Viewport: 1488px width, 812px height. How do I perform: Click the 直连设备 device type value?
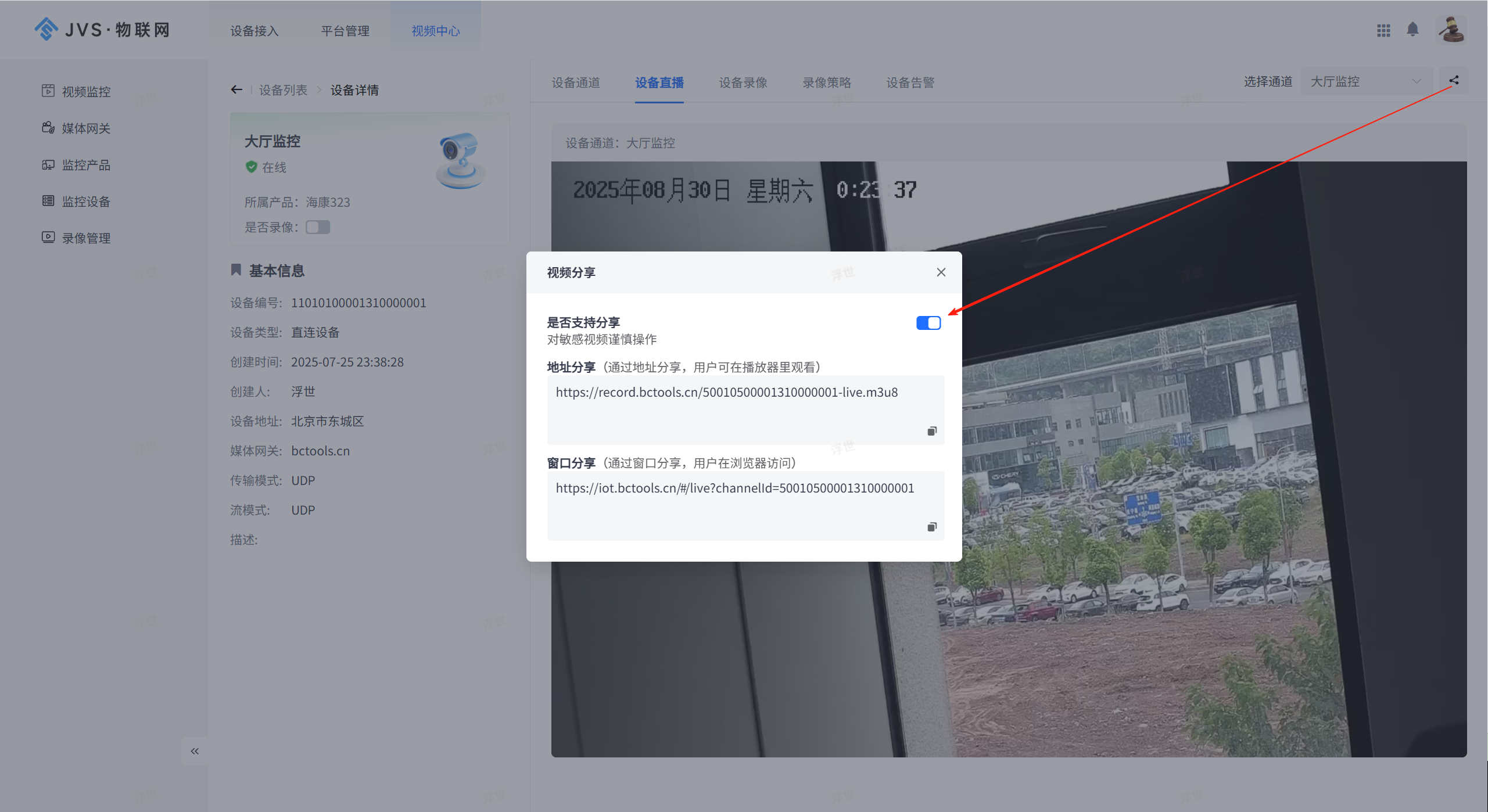coord(315,332)
